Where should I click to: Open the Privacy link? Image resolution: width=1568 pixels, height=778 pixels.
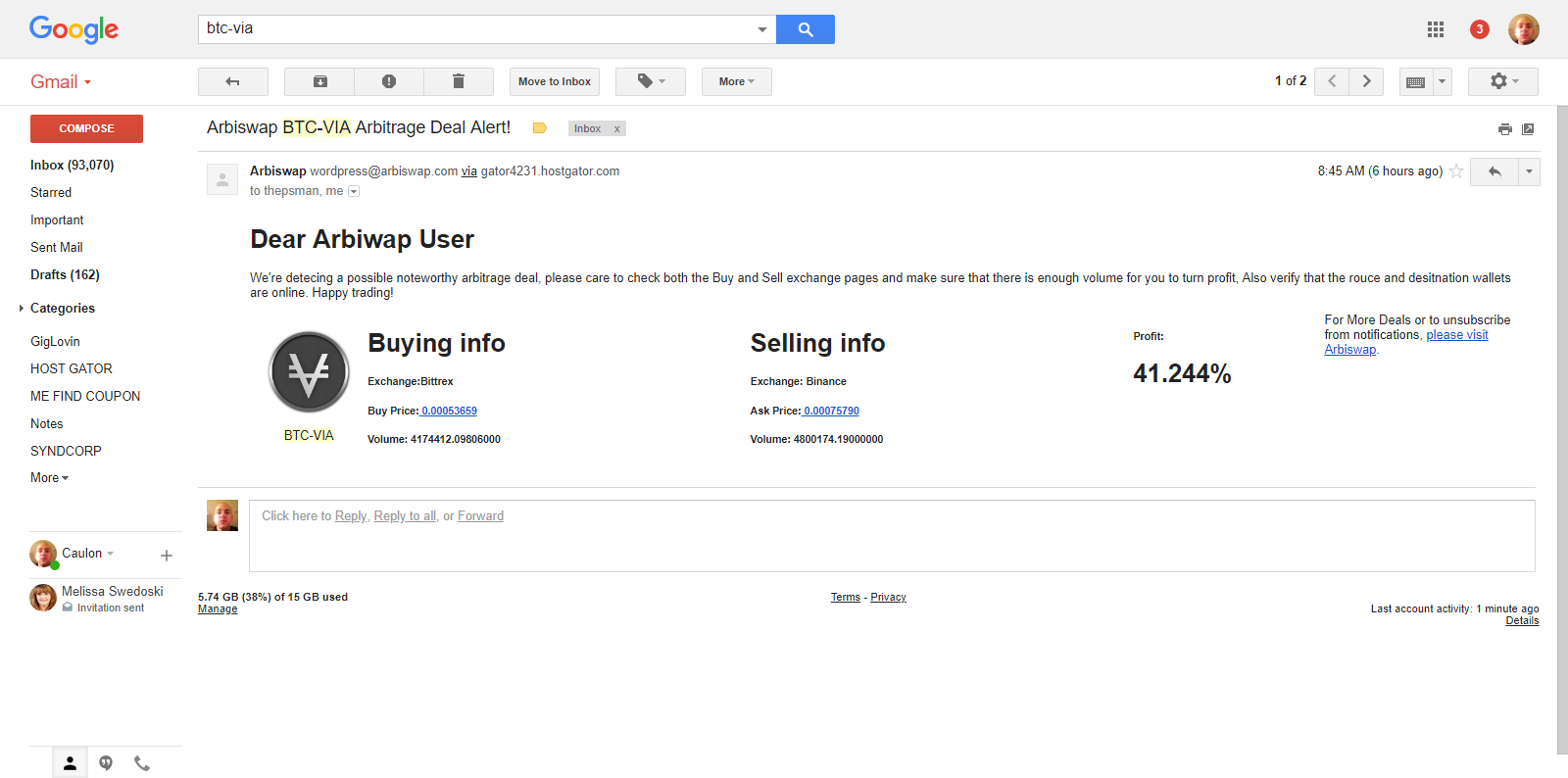click(888, 598)
